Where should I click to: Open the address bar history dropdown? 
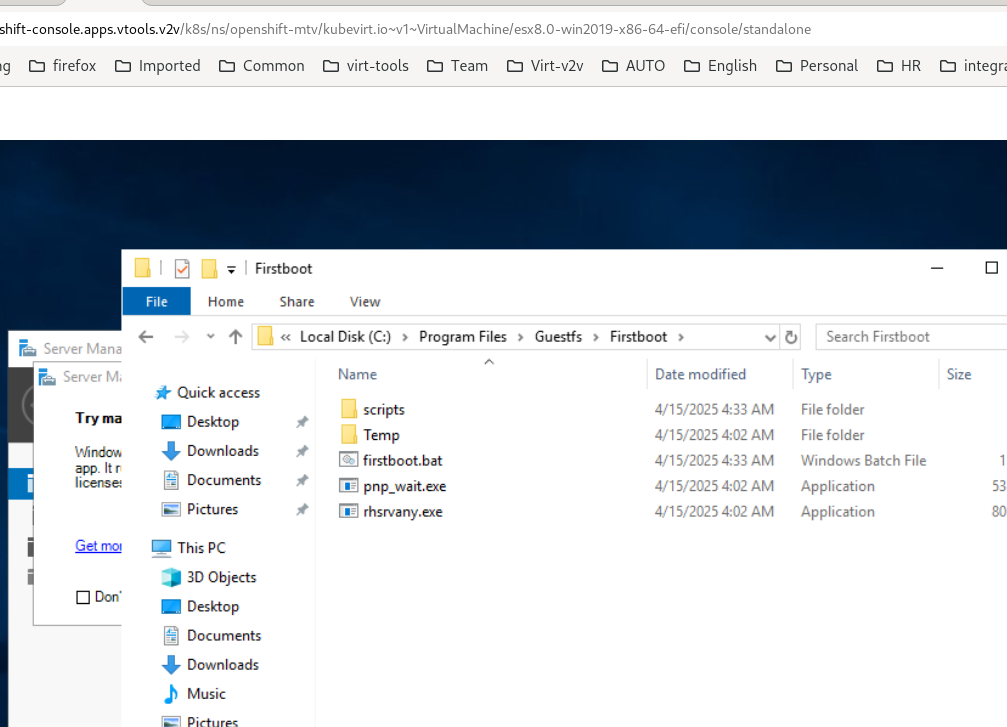[770, 337]
